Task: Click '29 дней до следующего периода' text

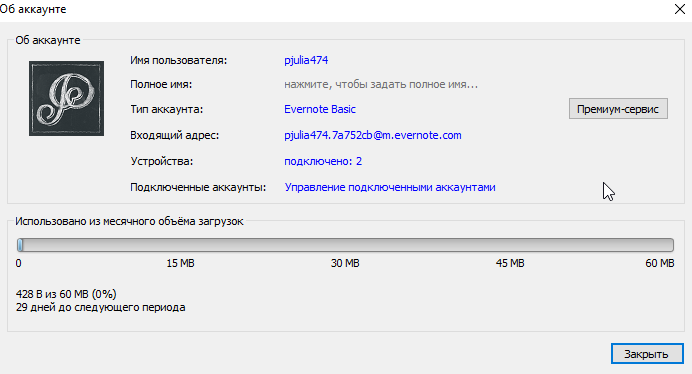Action: click(x=101, y=307)
